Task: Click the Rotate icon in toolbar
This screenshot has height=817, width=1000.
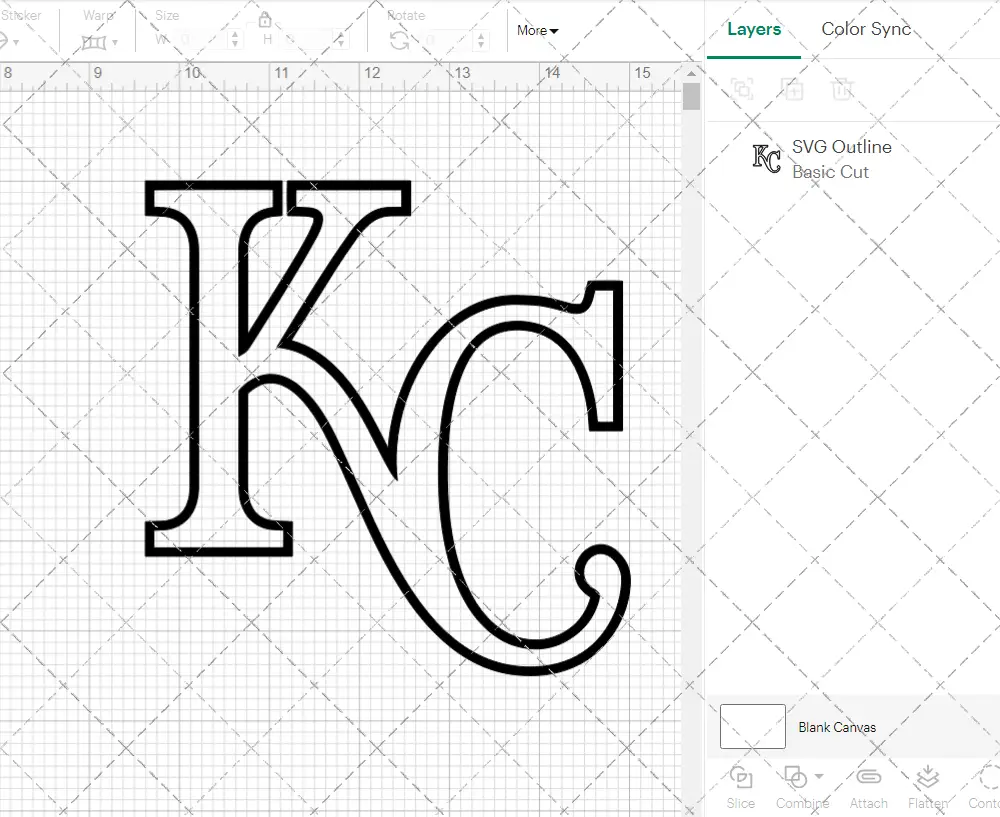Action: tap(399, 40)
